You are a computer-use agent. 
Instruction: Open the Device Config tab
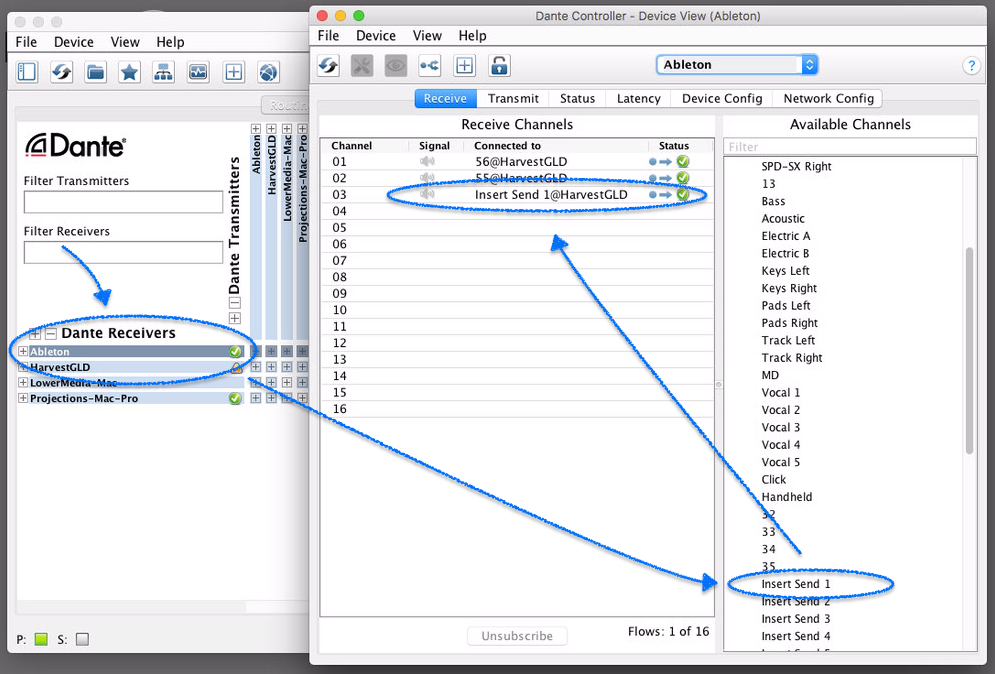pyautogui.click(x=722, y=98)
